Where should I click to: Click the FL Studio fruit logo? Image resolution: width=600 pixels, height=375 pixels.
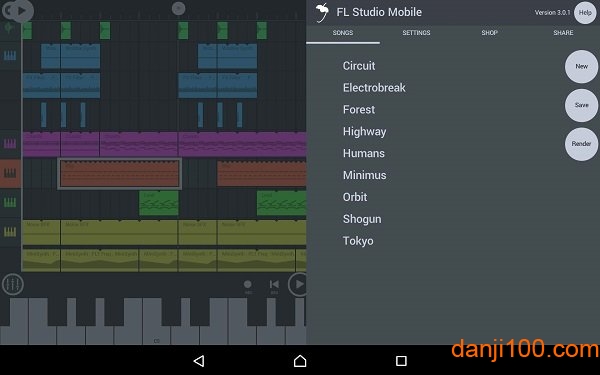click(322, 12)
